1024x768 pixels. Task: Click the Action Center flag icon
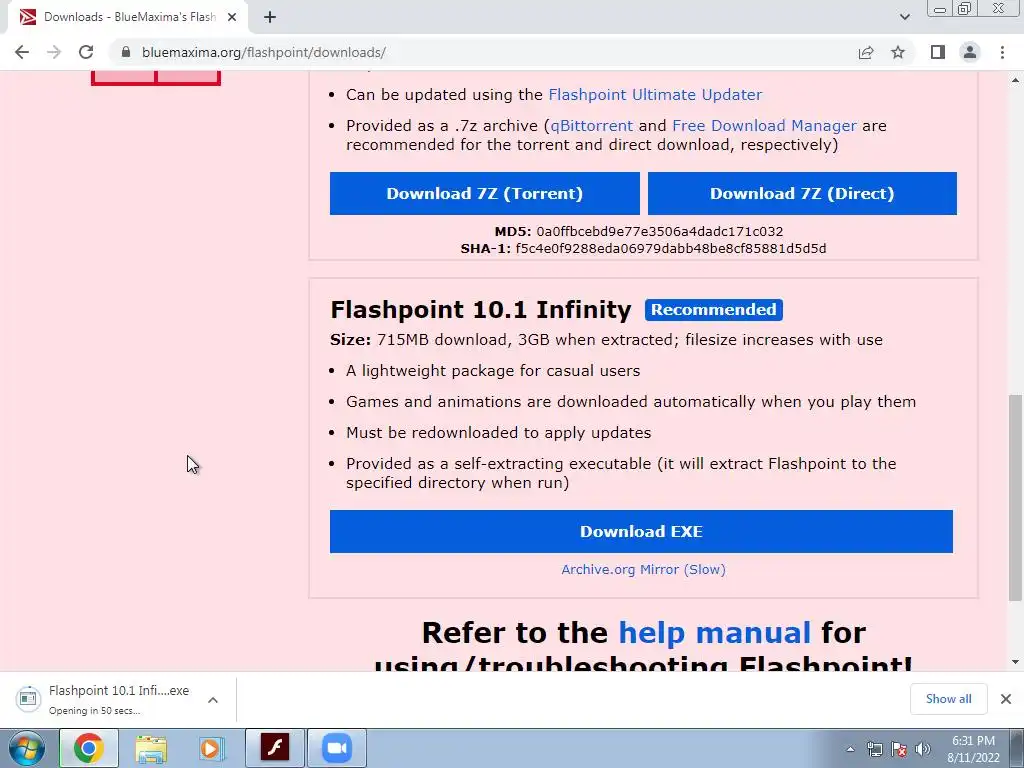pos(899,749)
